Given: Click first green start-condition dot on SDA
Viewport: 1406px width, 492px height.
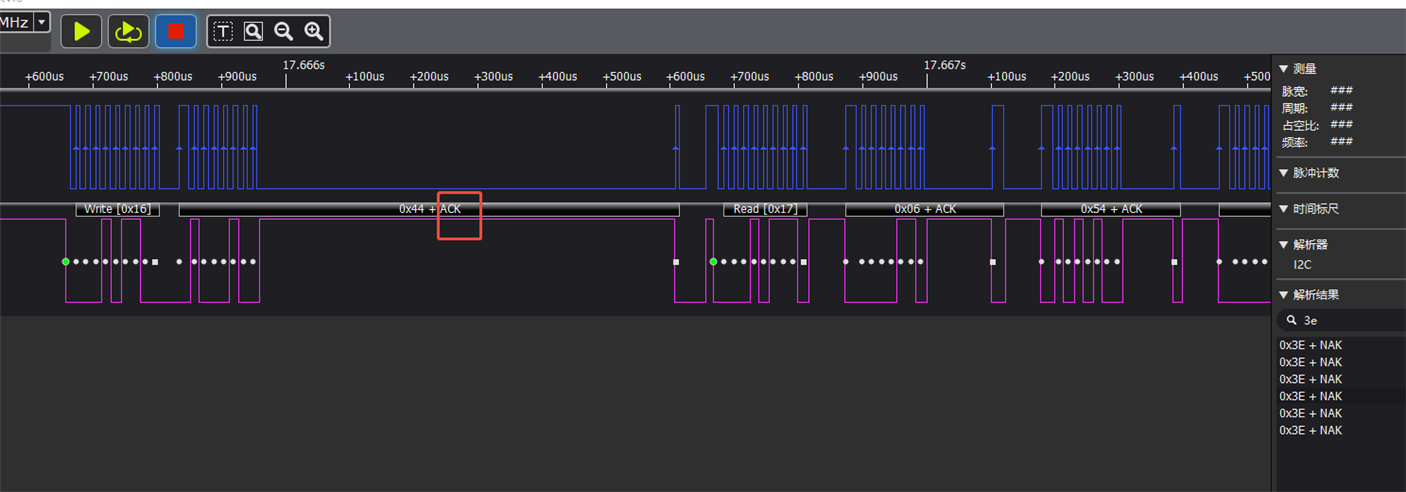Looking at the screenshot, I should [x=65, y=262].
